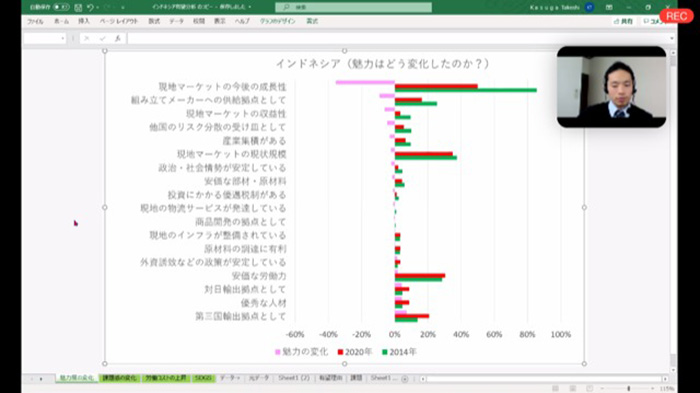Switch to the 書式 ribbon tab
The image size is (700, 393).
click(312, 21)
